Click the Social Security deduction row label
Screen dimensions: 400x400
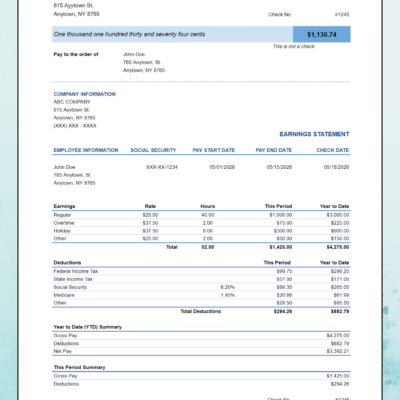click(70, 287)
